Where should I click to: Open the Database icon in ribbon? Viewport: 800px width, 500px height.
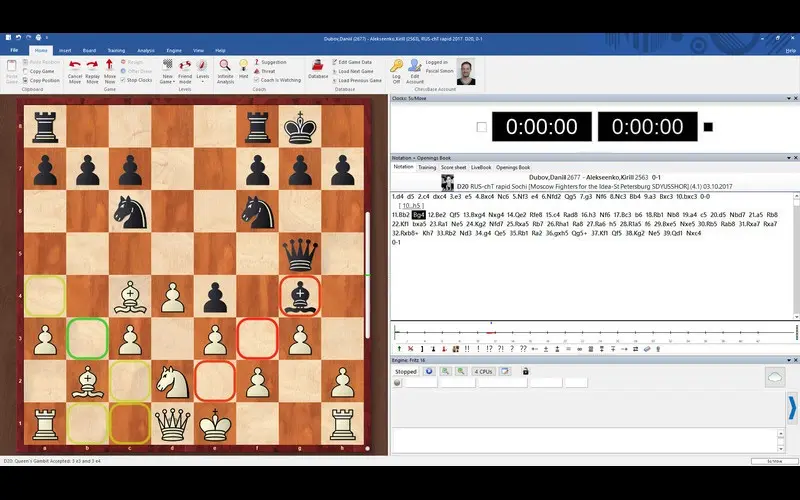pyautogui.click(x=318, y=66)
